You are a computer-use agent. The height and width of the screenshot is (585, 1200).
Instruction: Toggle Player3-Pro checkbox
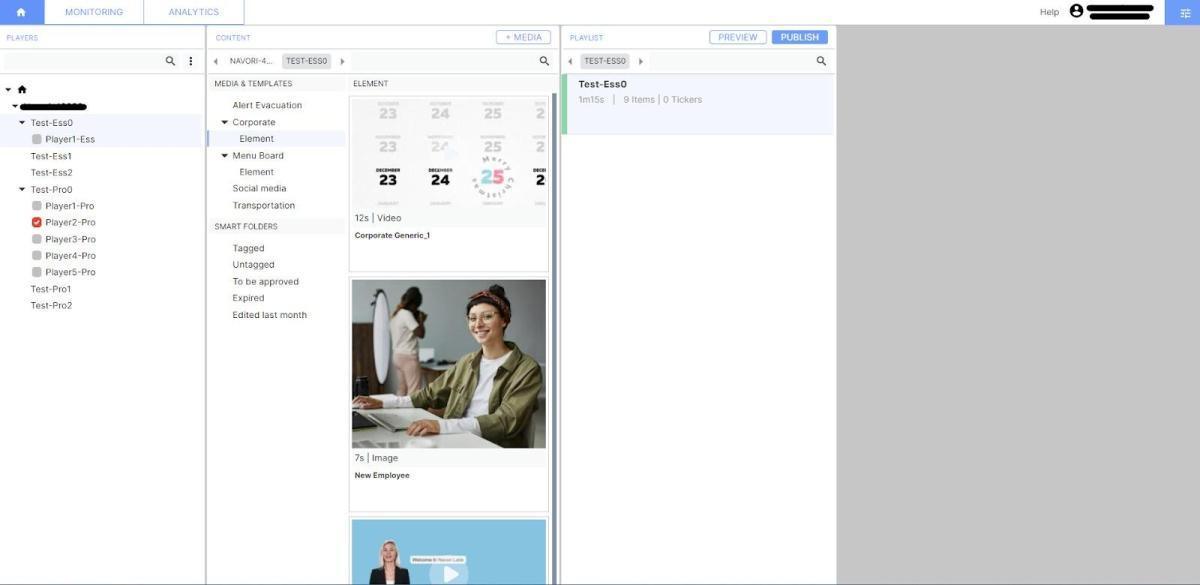[37, 239]
